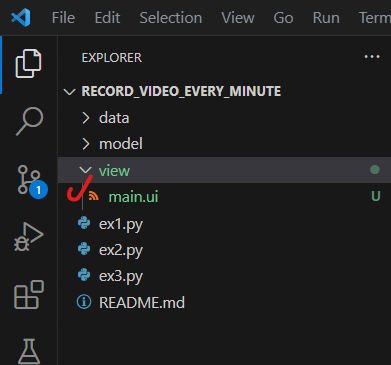This screenshot has height=365, width=391.
Task: Open README.md file
Action: click(x=224, y=302)
